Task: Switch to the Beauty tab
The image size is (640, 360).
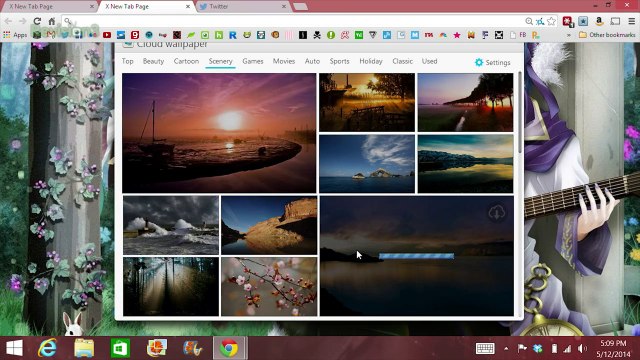Action: point(153,61)
